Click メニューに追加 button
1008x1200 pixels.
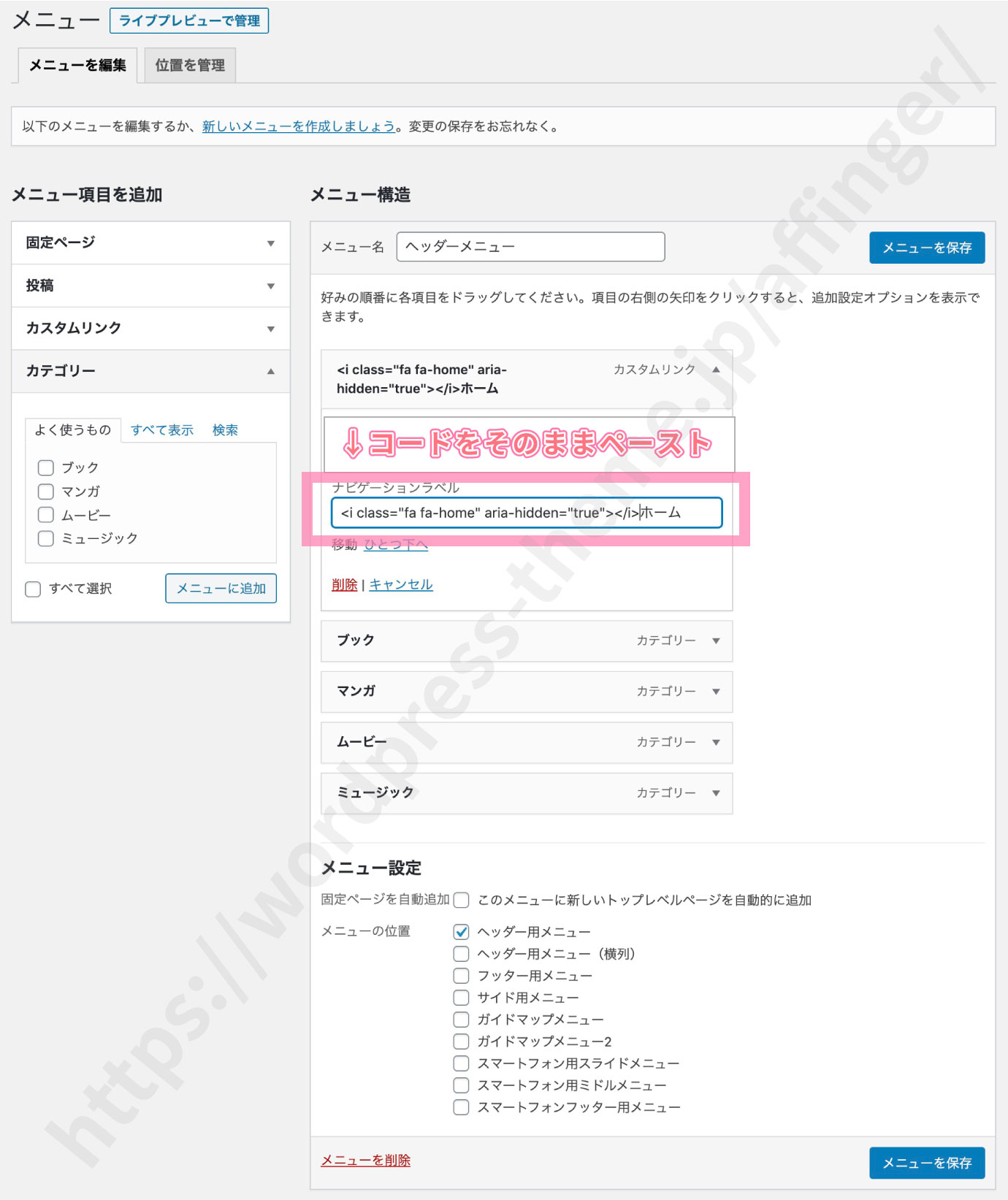pyautogui.click(x=221, y=588)
